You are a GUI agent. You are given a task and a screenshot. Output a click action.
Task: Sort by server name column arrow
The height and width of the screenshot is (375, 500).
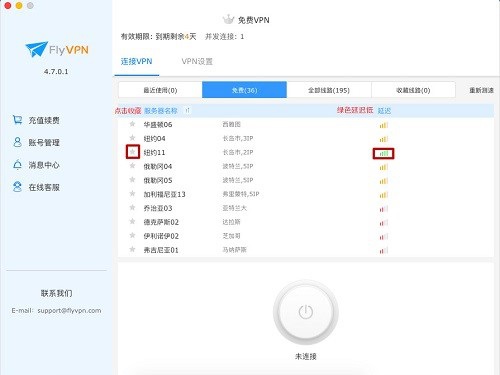[187, 110]
